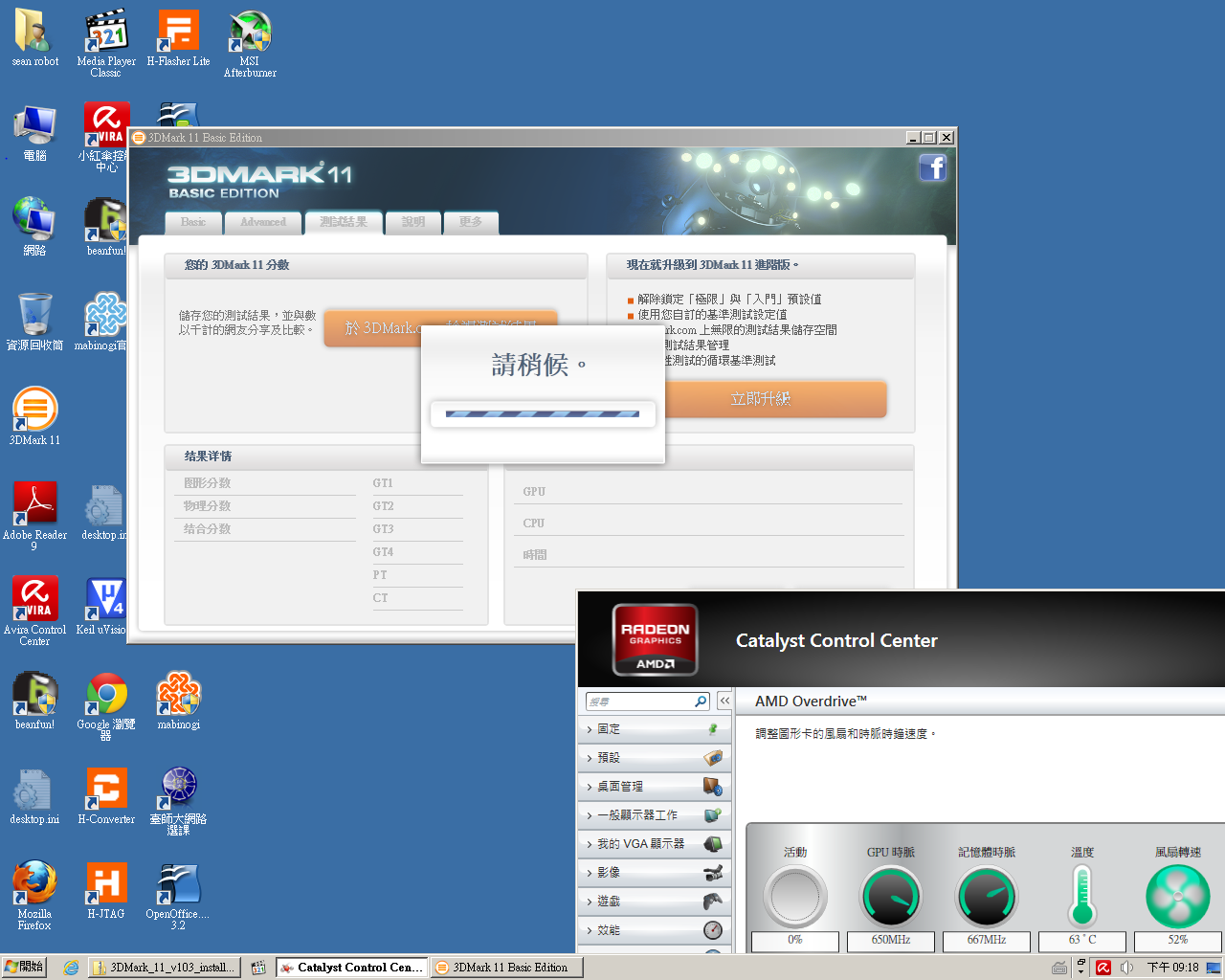Open the 臺師大網路選課 desktop shortcut
Viewport: 1225px width, 980px height.
coord(178,800)
